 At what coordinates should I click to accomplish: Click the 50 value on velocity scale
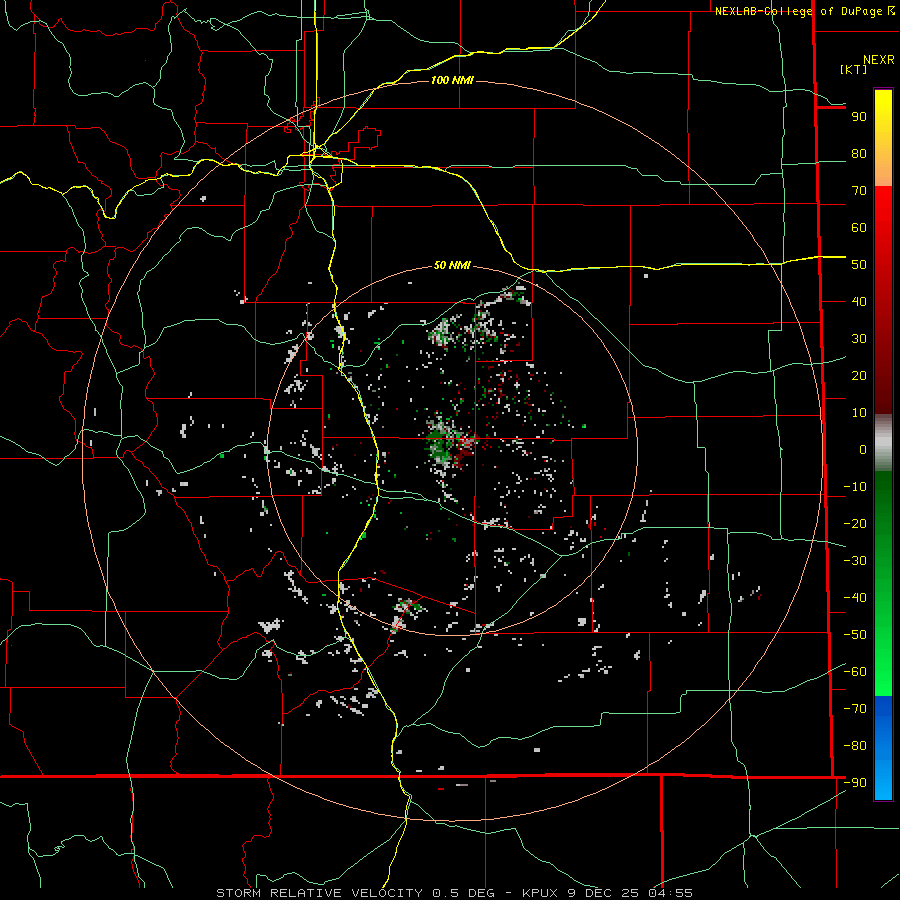pos(859,265)
